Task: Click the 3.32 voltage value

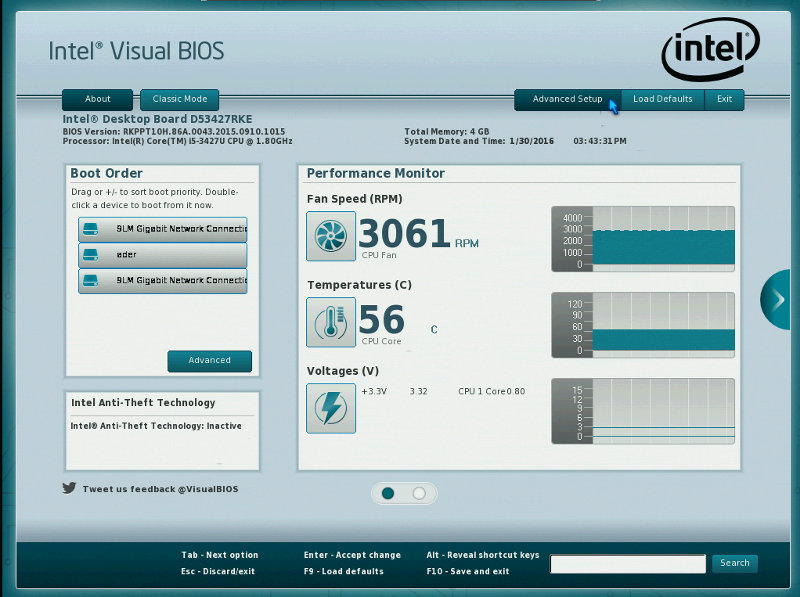Action: [418, 391]
